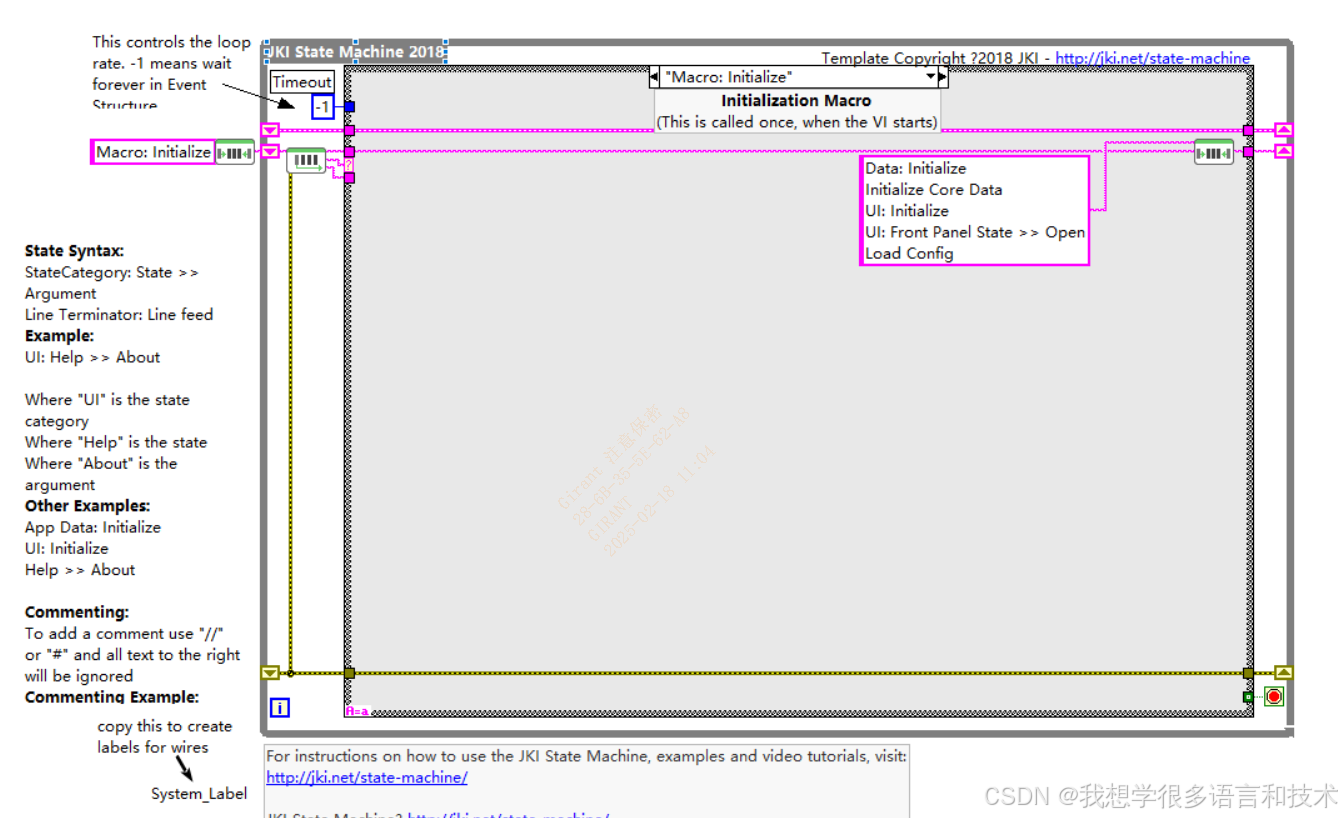This screenshot has width=1342, height=818.
Task: Click the "For instructions on how to use" note
Action: [x=587, y=756]
